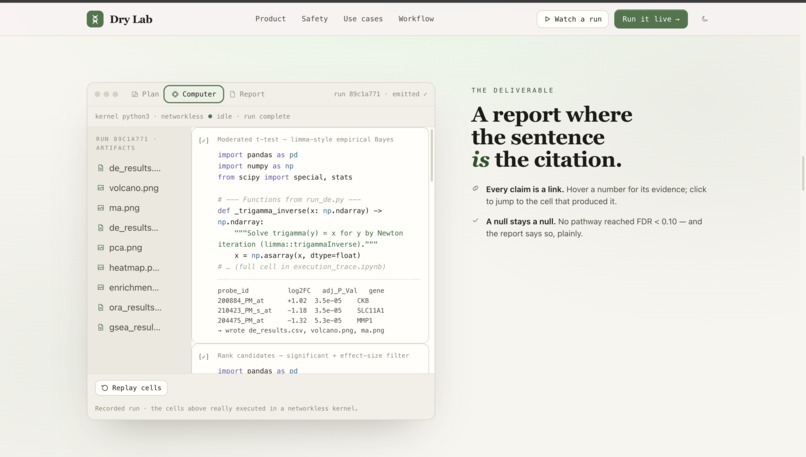The width and height of the screenshot is (806, 457).
Task: Switch to the Plan tab
Action: pyautogui.click(x=145, y=94)
